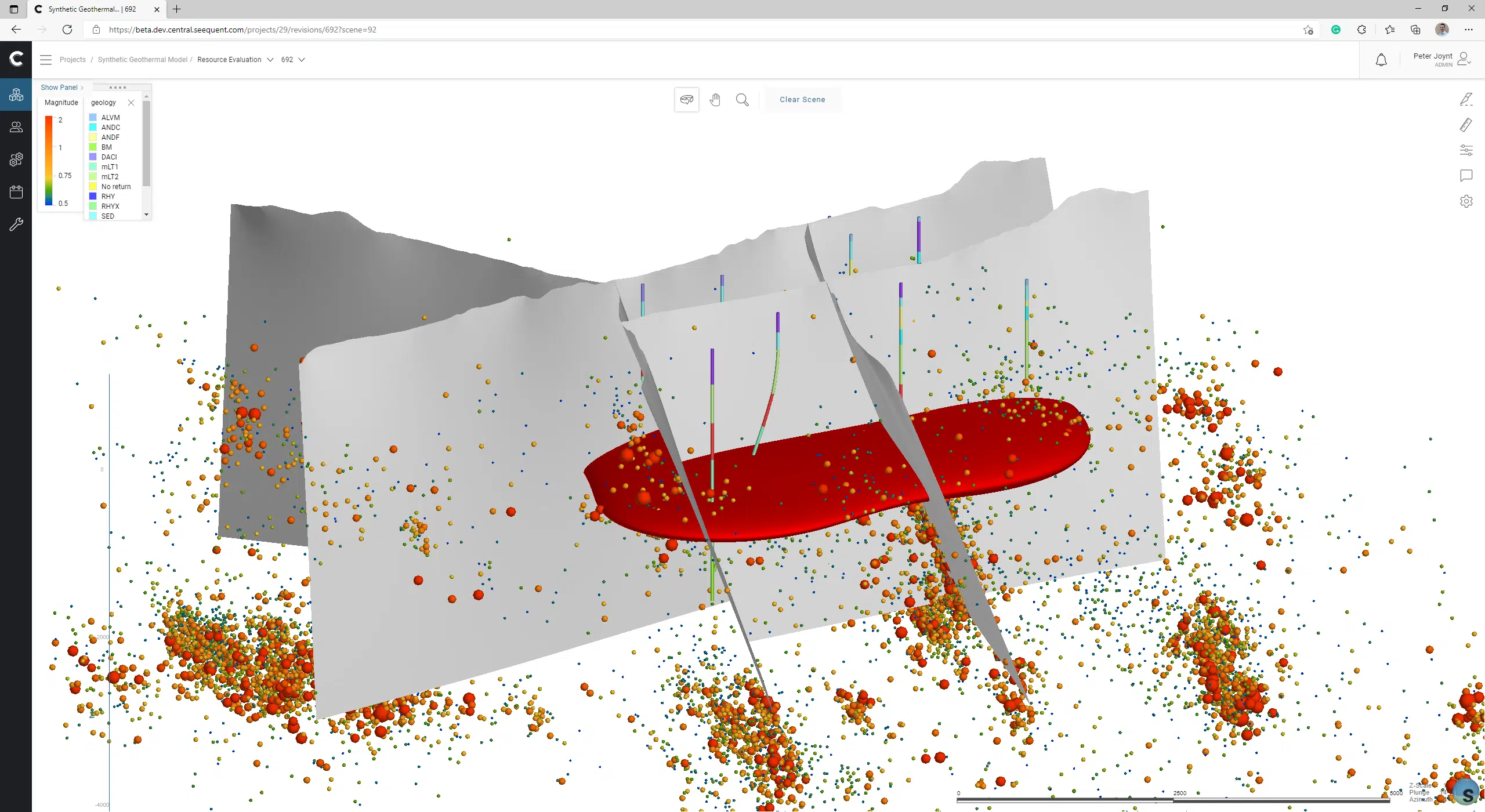Click the chat/comment panel icon

point(1467,176)
